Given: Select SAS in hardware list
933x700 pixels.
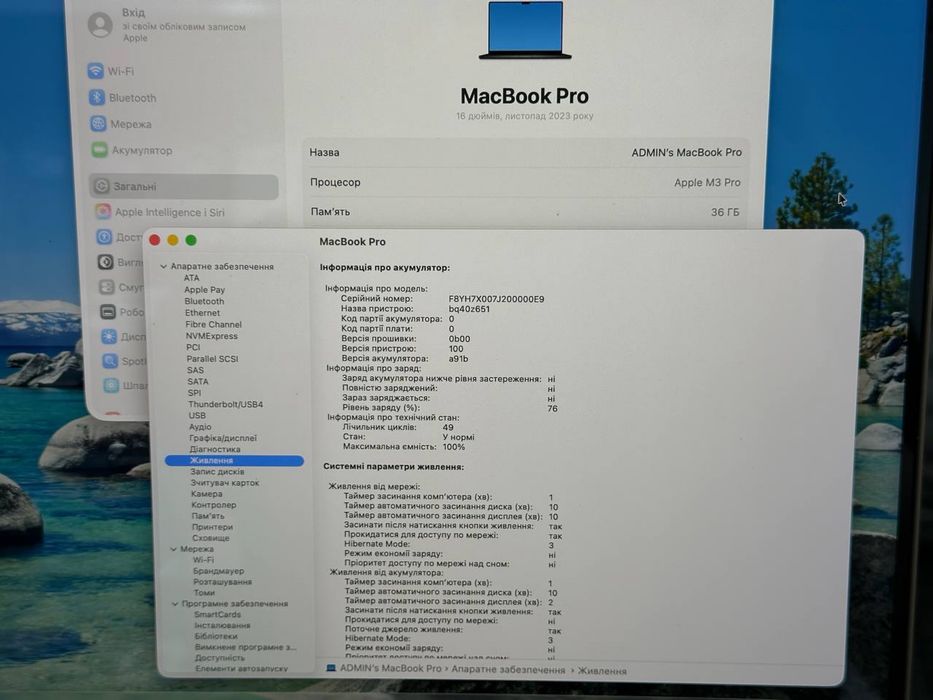Looking at the screenshot, I should pos(195,370).
